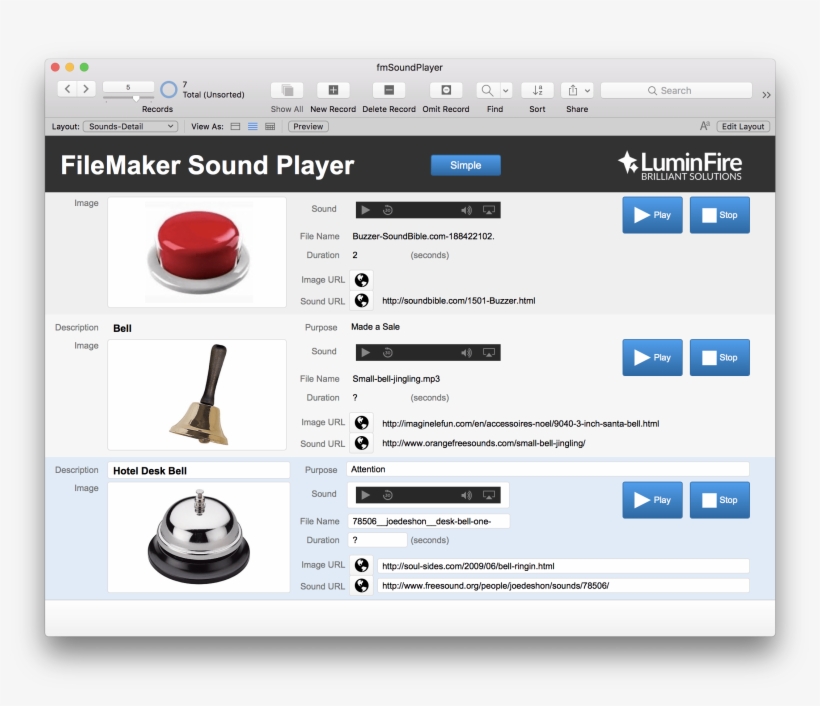
Task: Switch to Table view
Action: click(270, 127)
